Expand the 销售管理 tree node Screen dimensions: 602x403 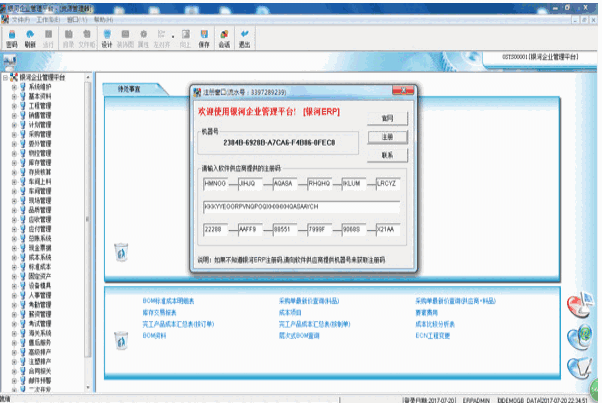(14, 116)
